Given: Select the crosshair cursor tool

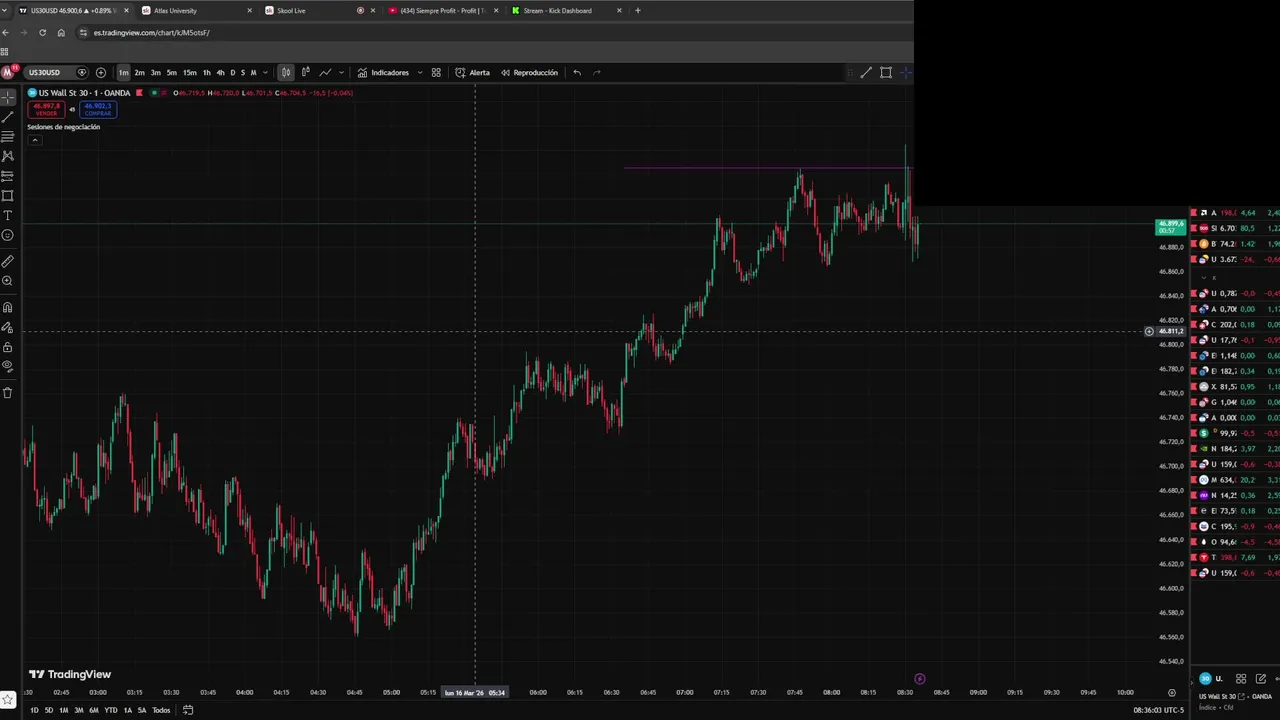Looking at the screenshot, I should (x=7, y=97).
